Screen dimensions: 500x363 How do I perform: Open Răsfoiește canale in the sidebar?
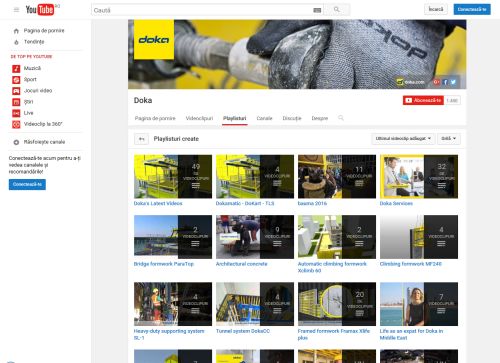(x=44, y=142)
